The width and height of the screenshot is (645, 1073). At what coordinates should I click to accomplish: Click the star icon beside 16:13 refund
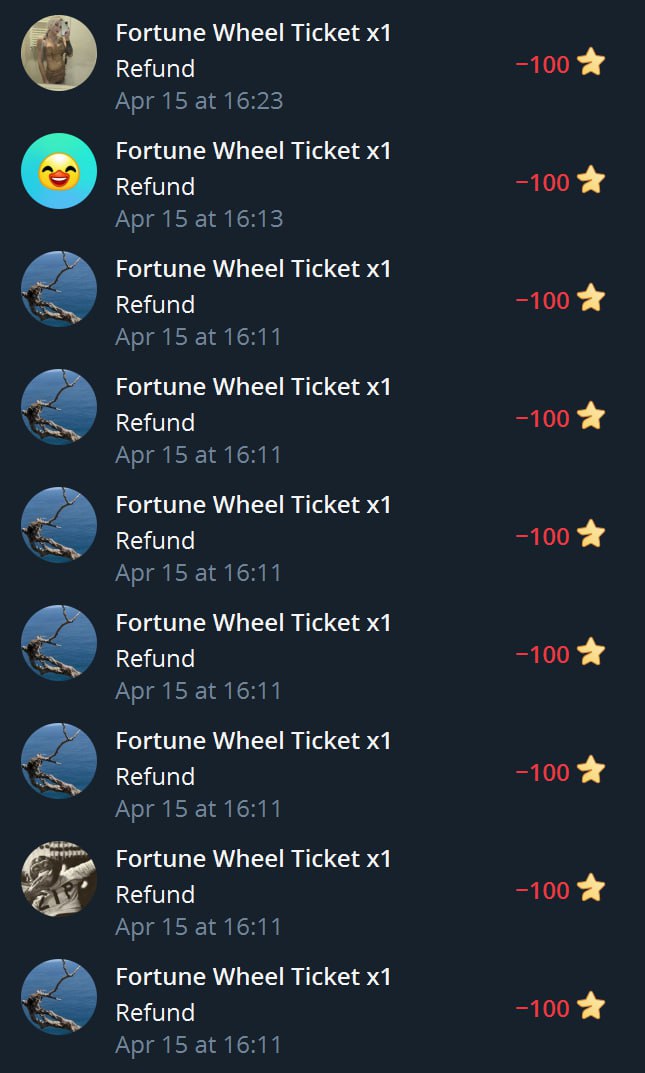point(591,181)
